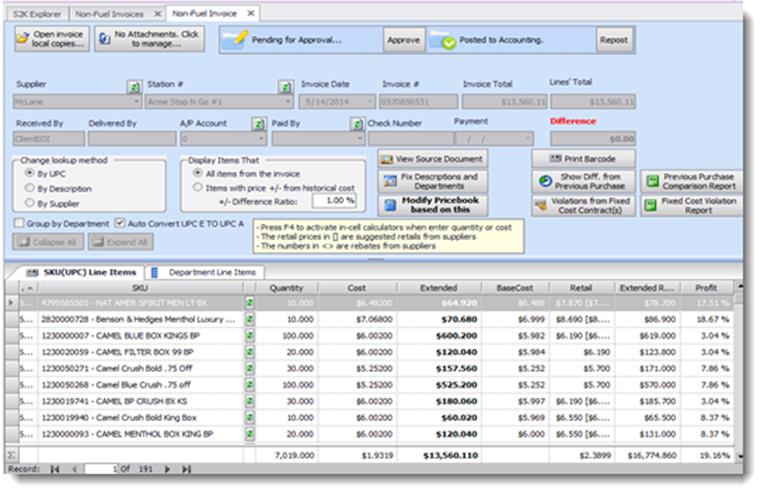Open the Invoice Date picker dropdown

[x=370, y=102]
